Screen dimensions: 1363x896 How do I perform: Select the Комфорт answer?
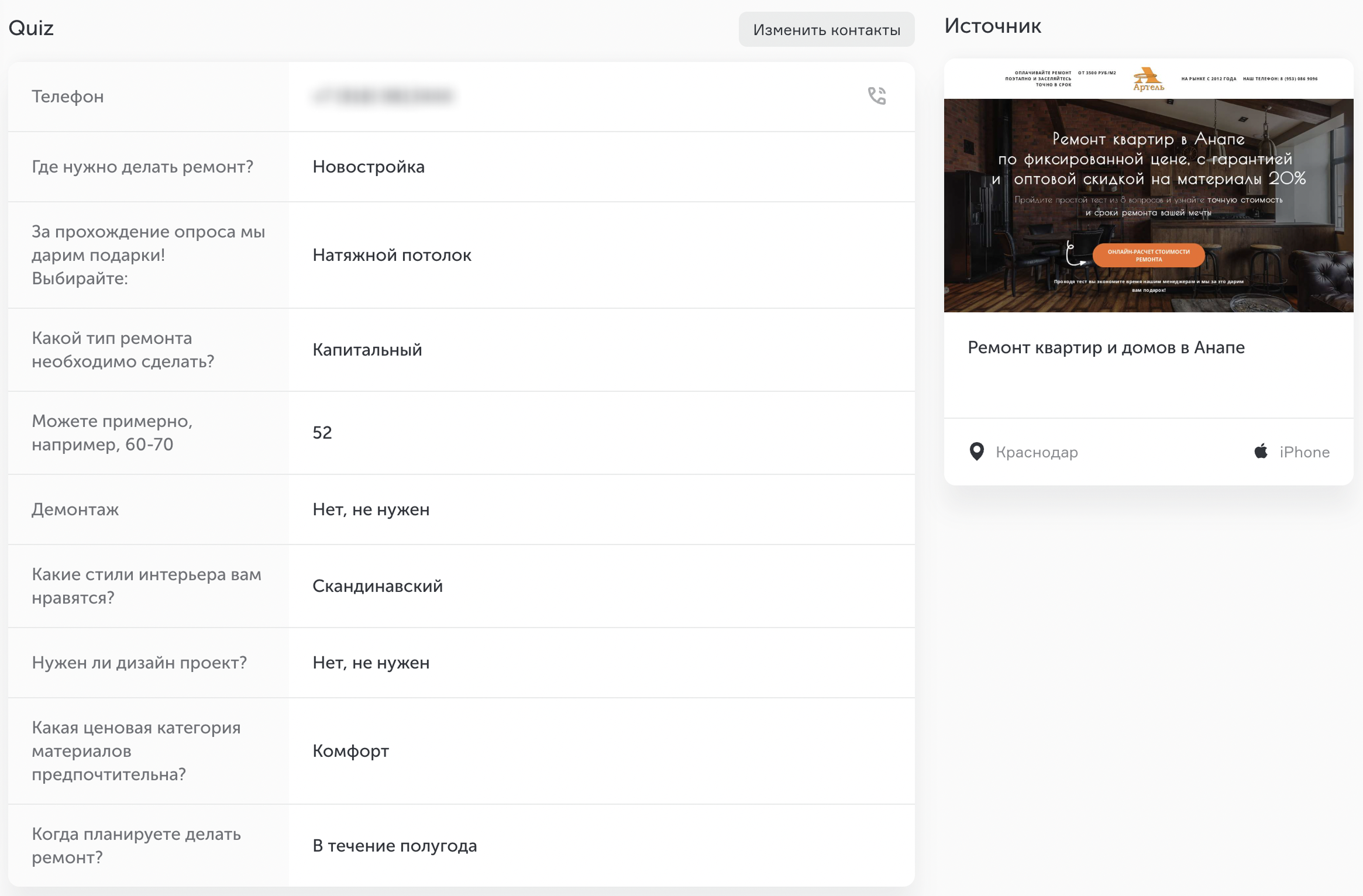click(350, 751)
